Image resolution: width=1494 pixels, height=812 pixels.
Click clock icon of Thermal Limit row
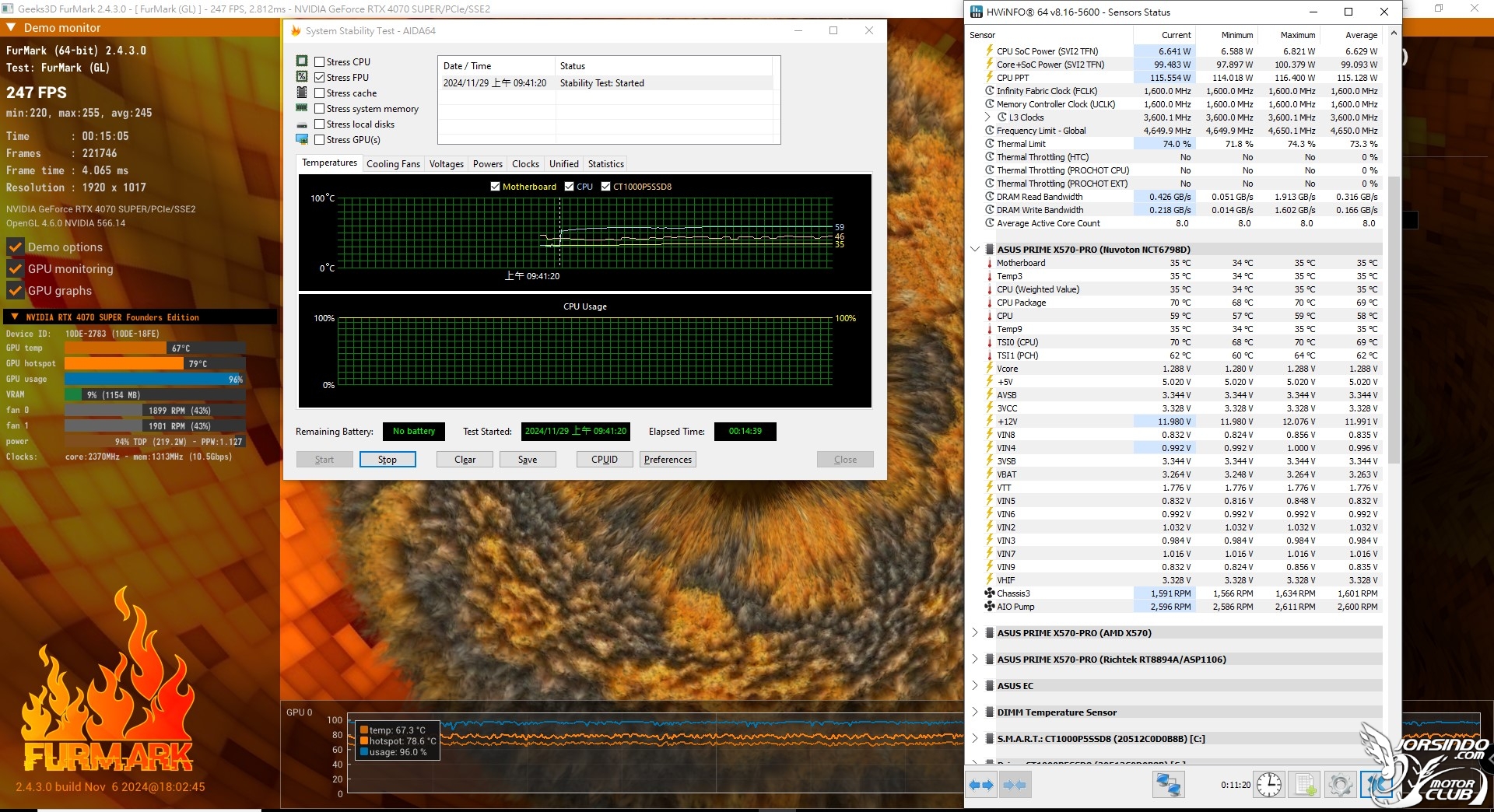(x=990, y=144)
